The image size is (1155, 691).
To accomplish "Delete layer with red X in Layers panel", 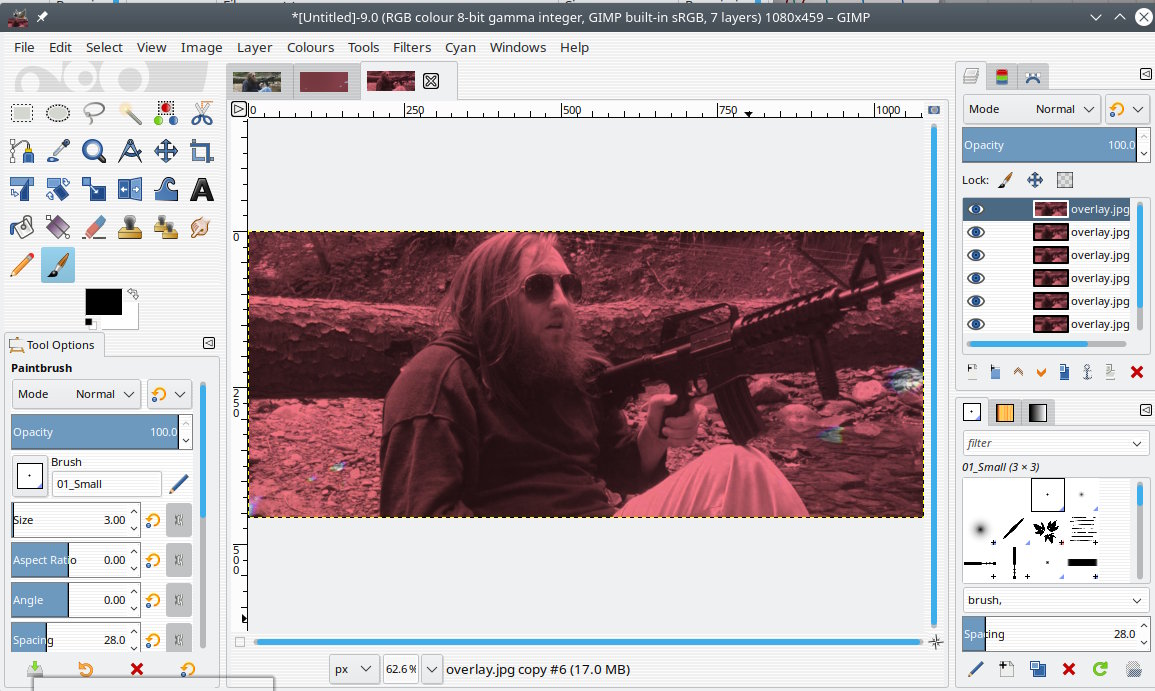I will (1136, 372).
